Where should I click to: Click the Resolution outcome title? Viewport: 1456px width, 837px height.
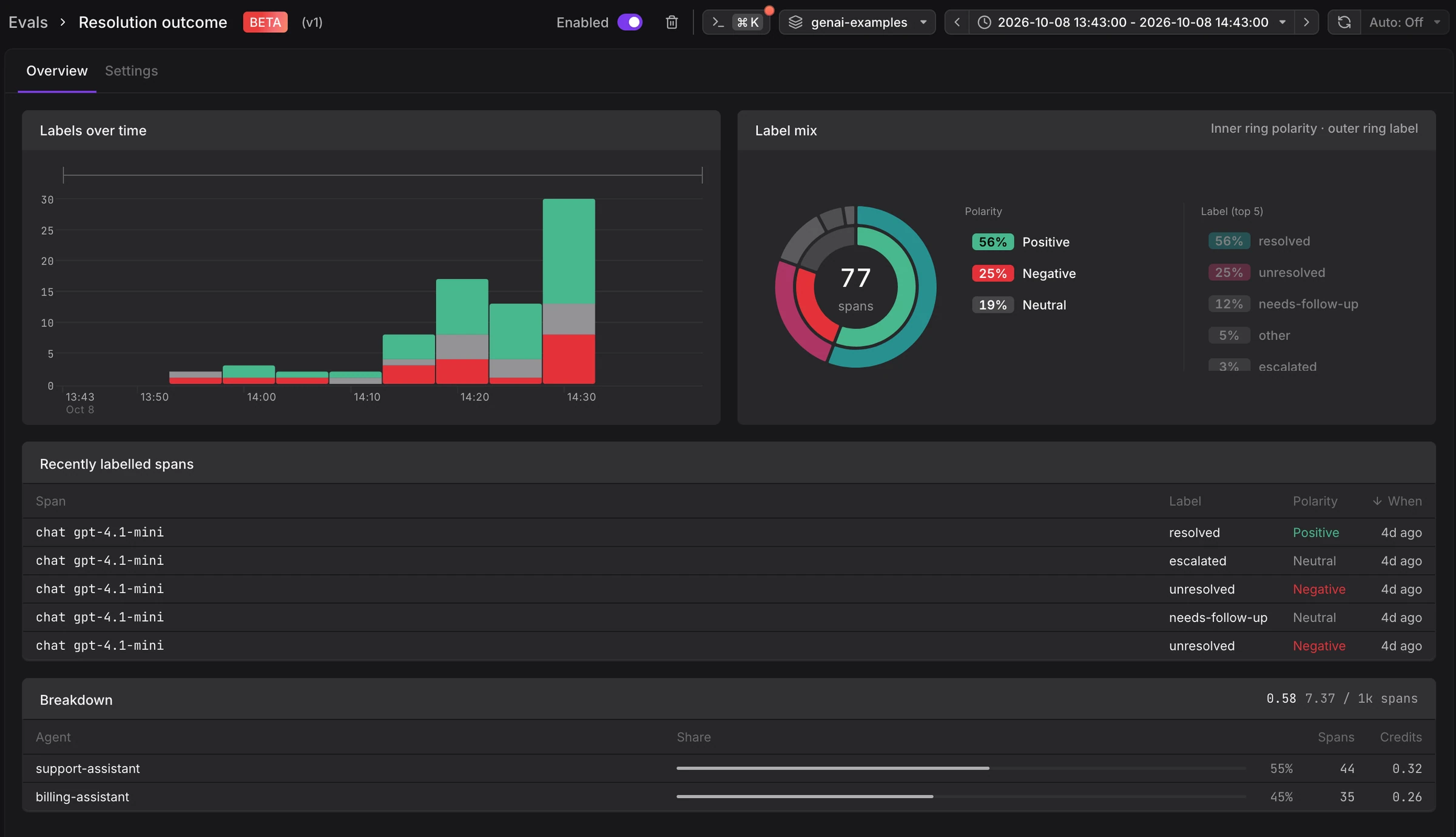click(x=153, y=22)
